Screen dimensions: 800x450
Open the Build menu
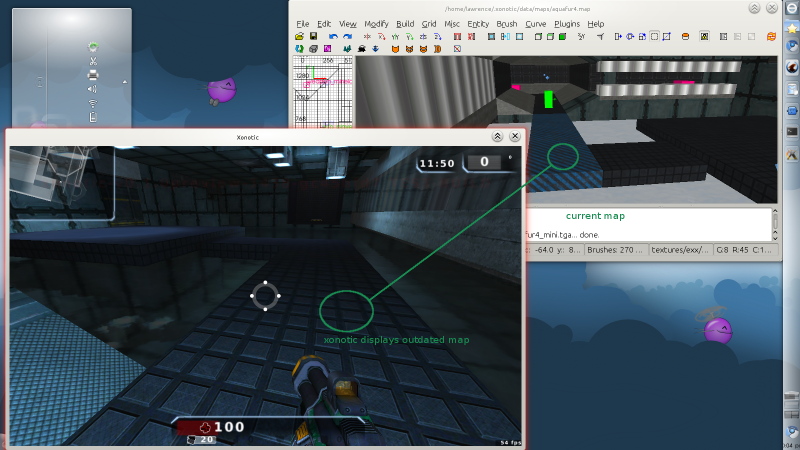coord(405,23)
